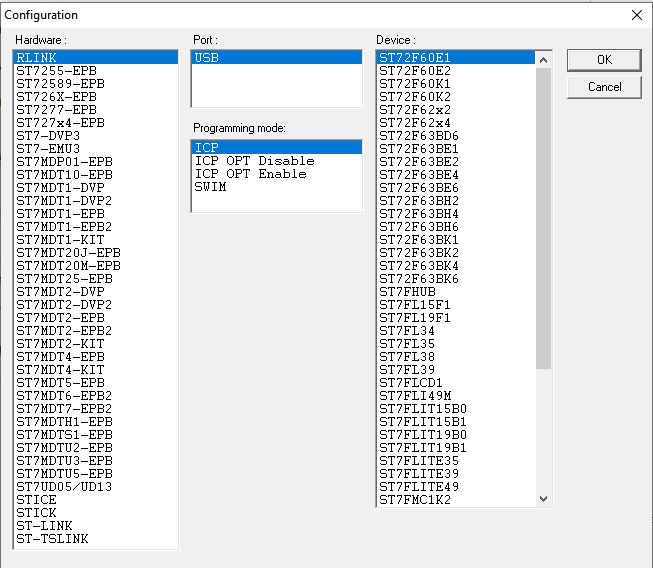Select STICE hardware
Viewport: 653px width, 568px height.
coord(96,499)
